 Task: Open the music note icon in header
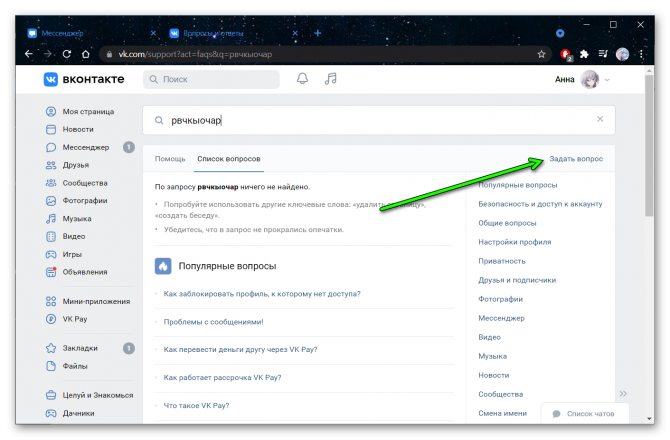coord(330,79)
